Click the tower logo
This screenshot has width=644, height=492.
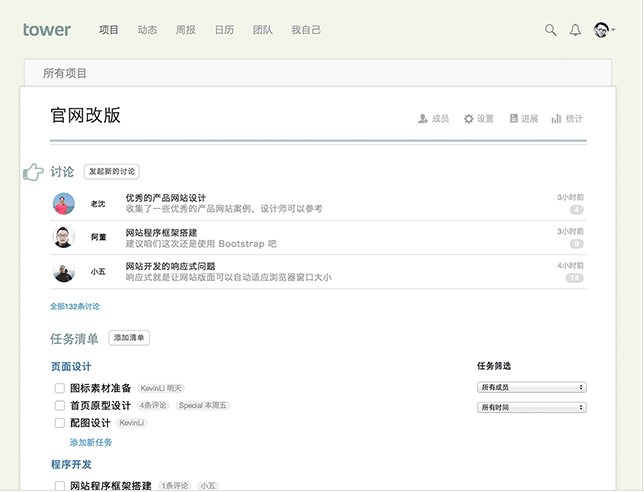tap(47, 30)
